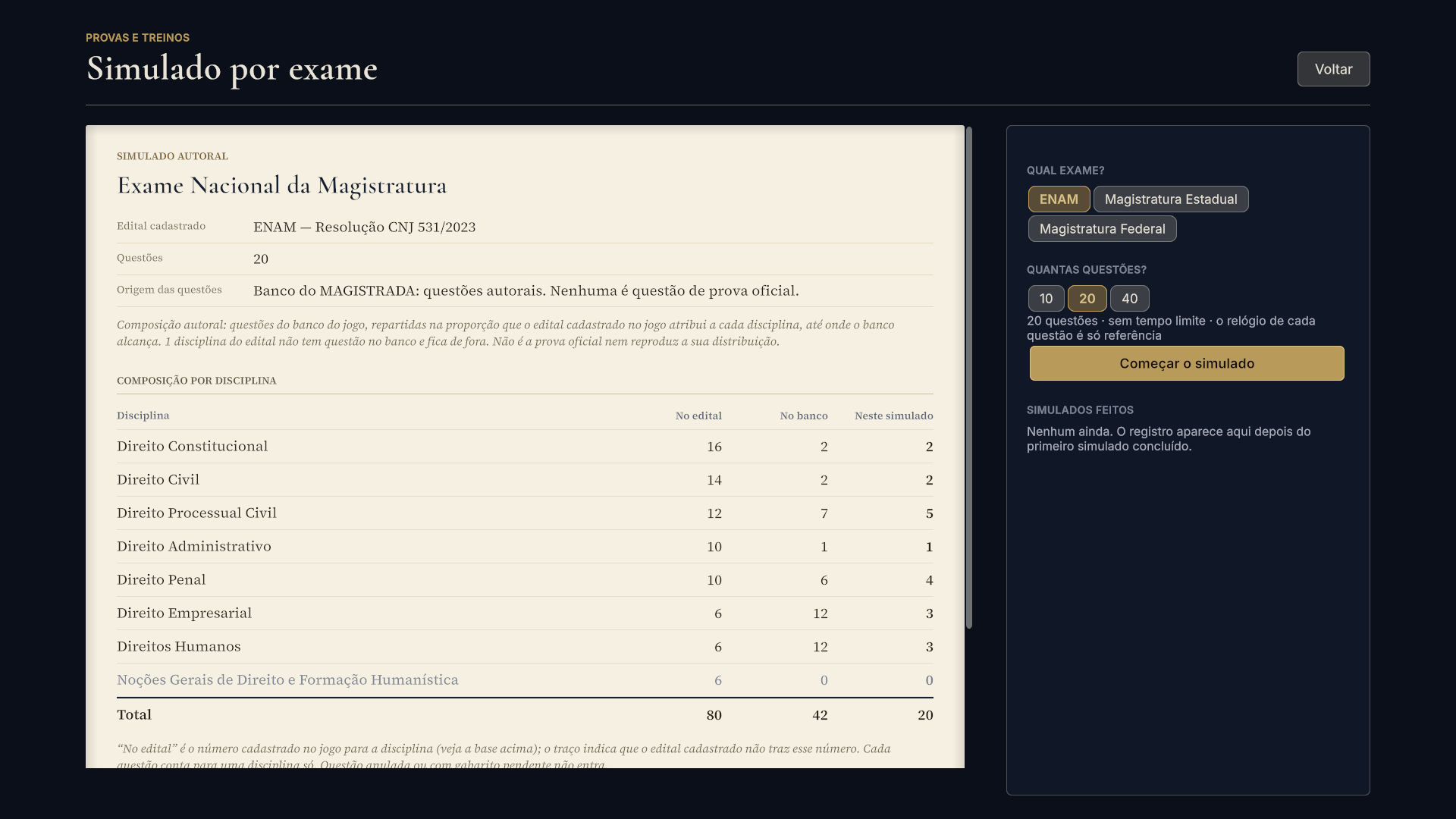Select the ENAM exam option
This screenshot has height=819, width=1456.
[1059, 199]
